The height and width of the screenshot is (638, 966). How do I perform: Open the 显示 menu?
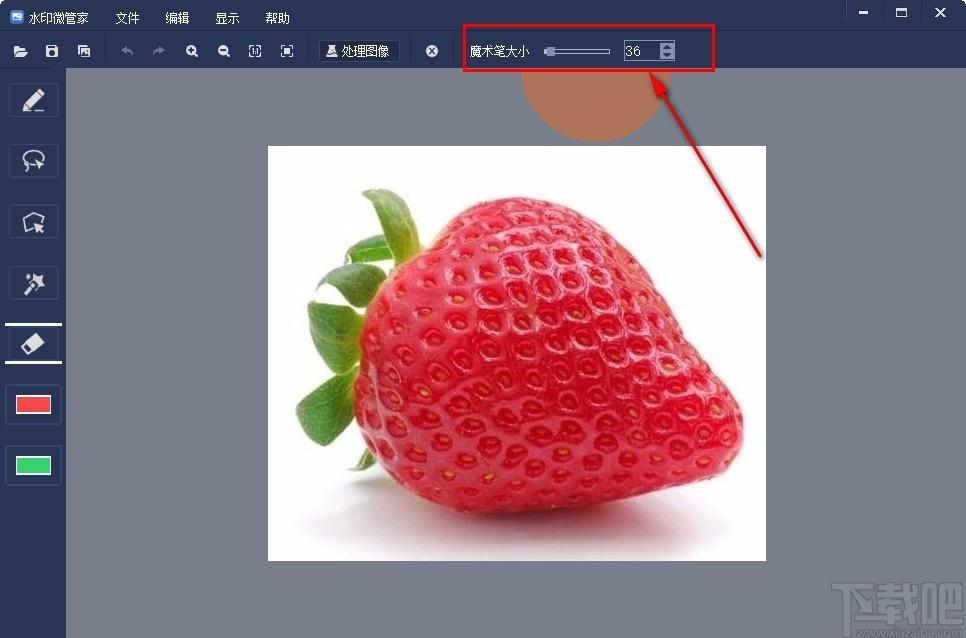pos(227,18)
